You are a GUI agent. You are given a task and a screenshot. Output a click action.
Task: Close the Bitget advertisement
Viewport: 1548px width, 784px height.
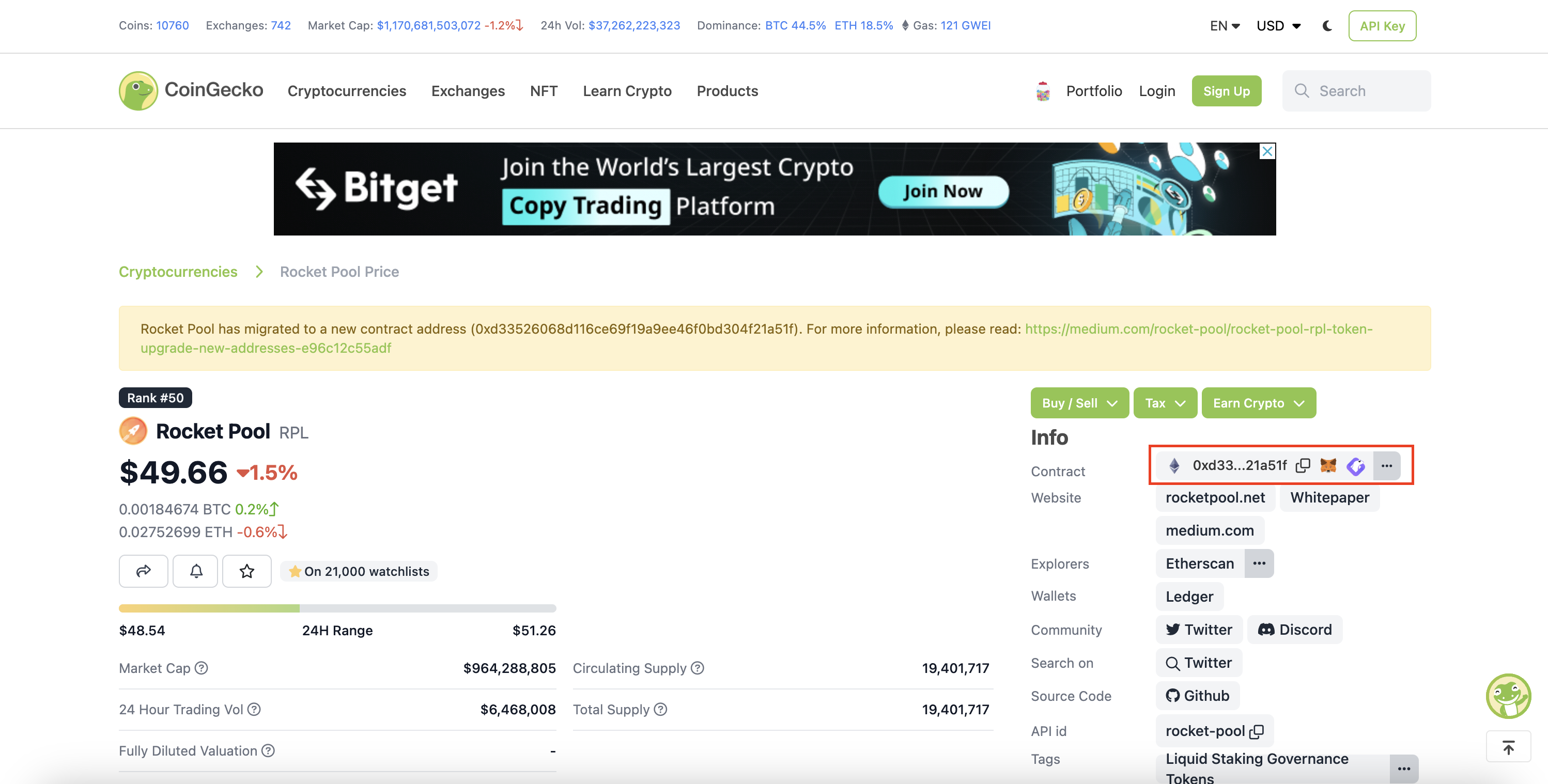(x=1267, y=151)
